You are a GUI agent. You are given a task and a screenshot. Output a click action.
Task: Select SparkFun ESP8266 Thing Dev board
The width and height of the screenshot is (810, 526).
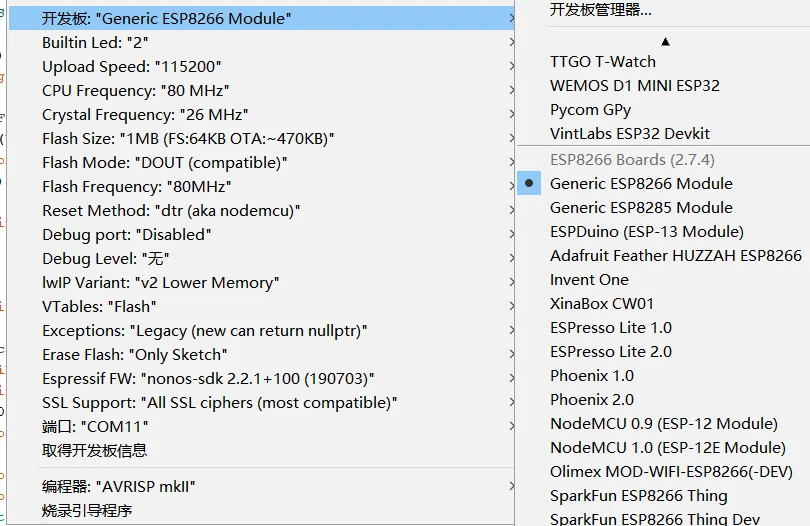[x=655, y=519]
